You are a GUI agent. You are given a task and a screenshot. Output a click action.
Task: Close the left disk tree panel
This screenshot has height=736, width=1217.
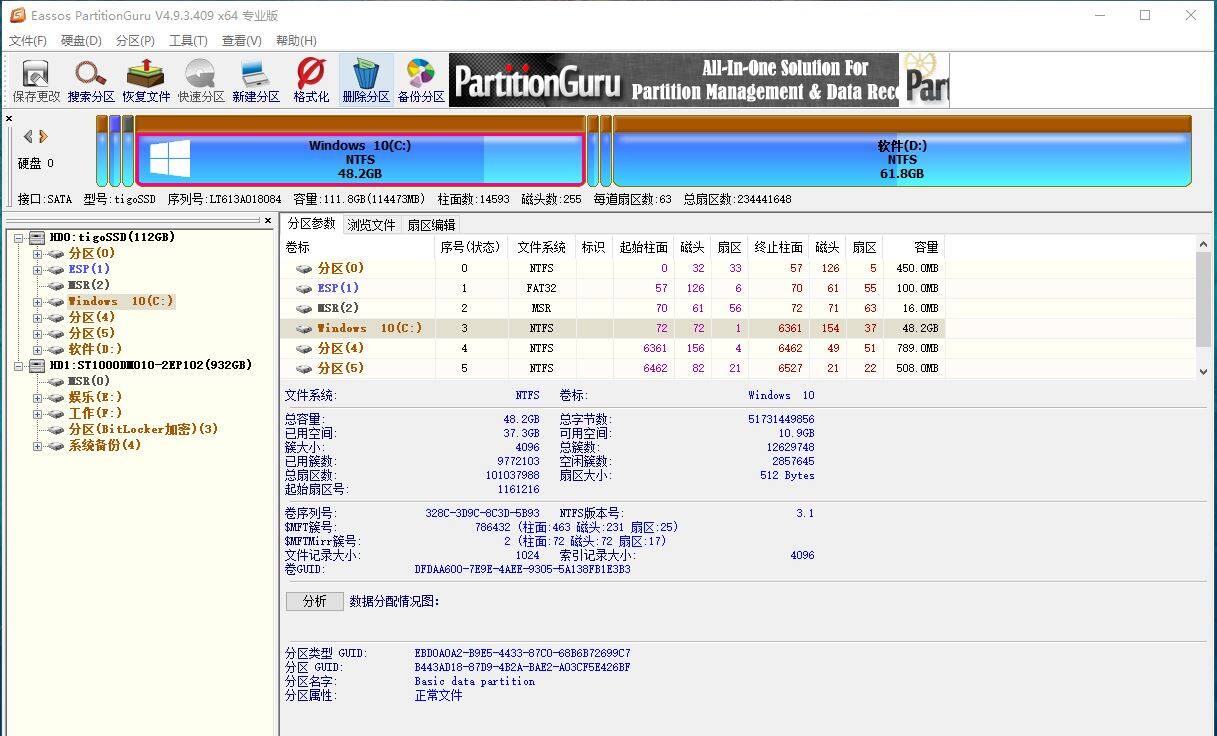[267, 221]
